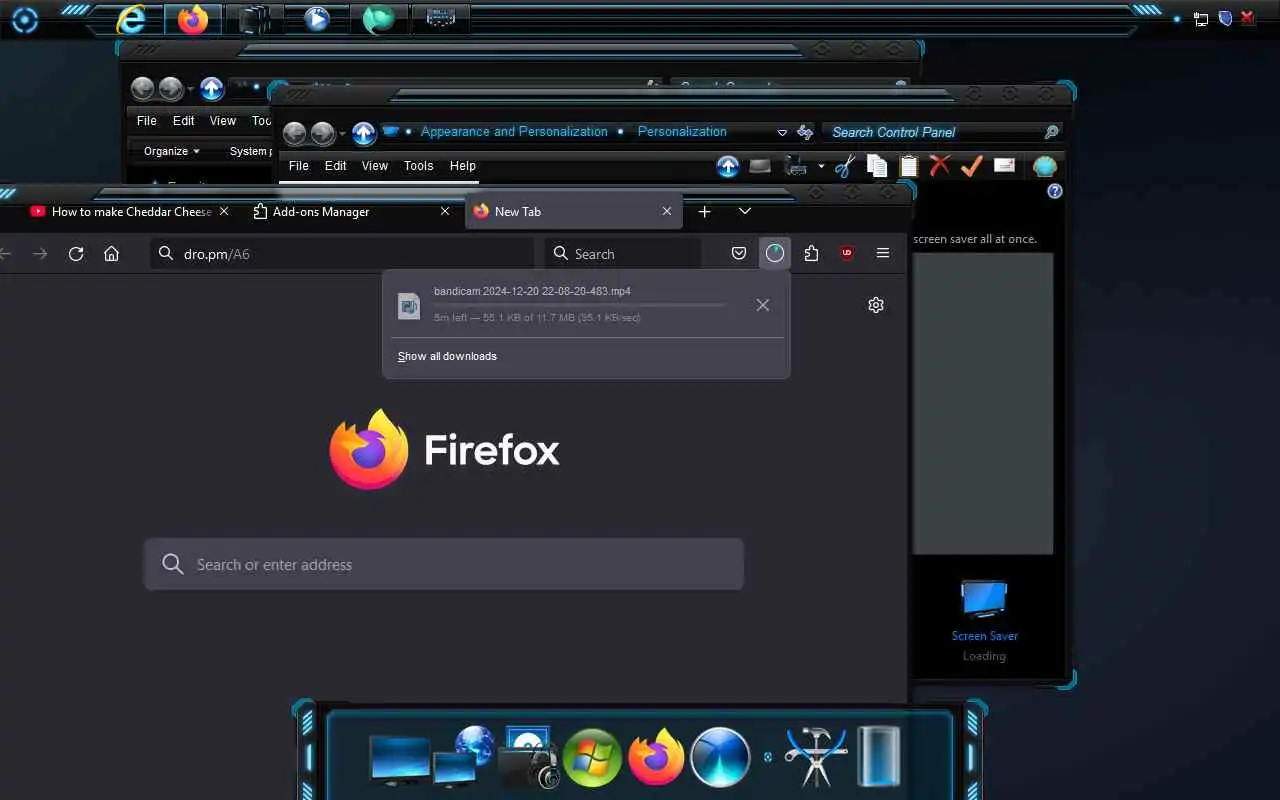Open the Firefox Extensions puzzle icon
The image size is (1280, 800).
point(811,254)
